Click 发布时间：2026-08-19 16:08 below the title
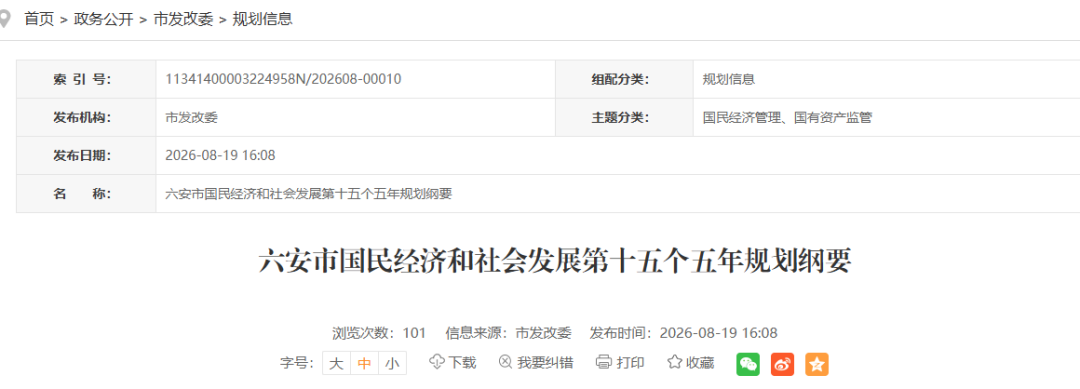Image resolution: width=1080 pixels, height=389 pixels. (x=683, y=333)
